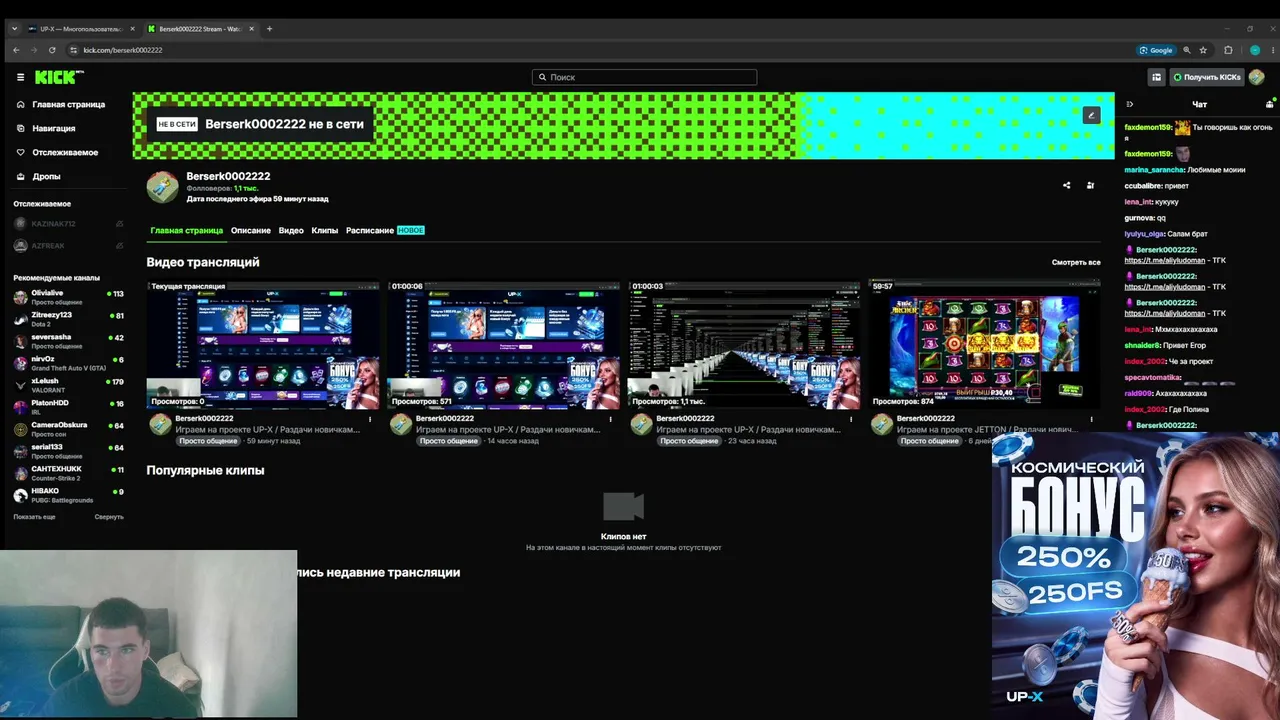Open recommended channel Zitreezy123
1280x720 pixels.
click(x=68, y=319)
